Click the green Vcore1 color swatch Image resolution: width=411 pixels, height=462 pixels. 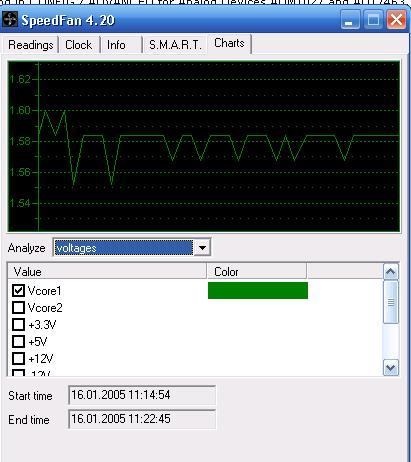[x=258, y=290]
